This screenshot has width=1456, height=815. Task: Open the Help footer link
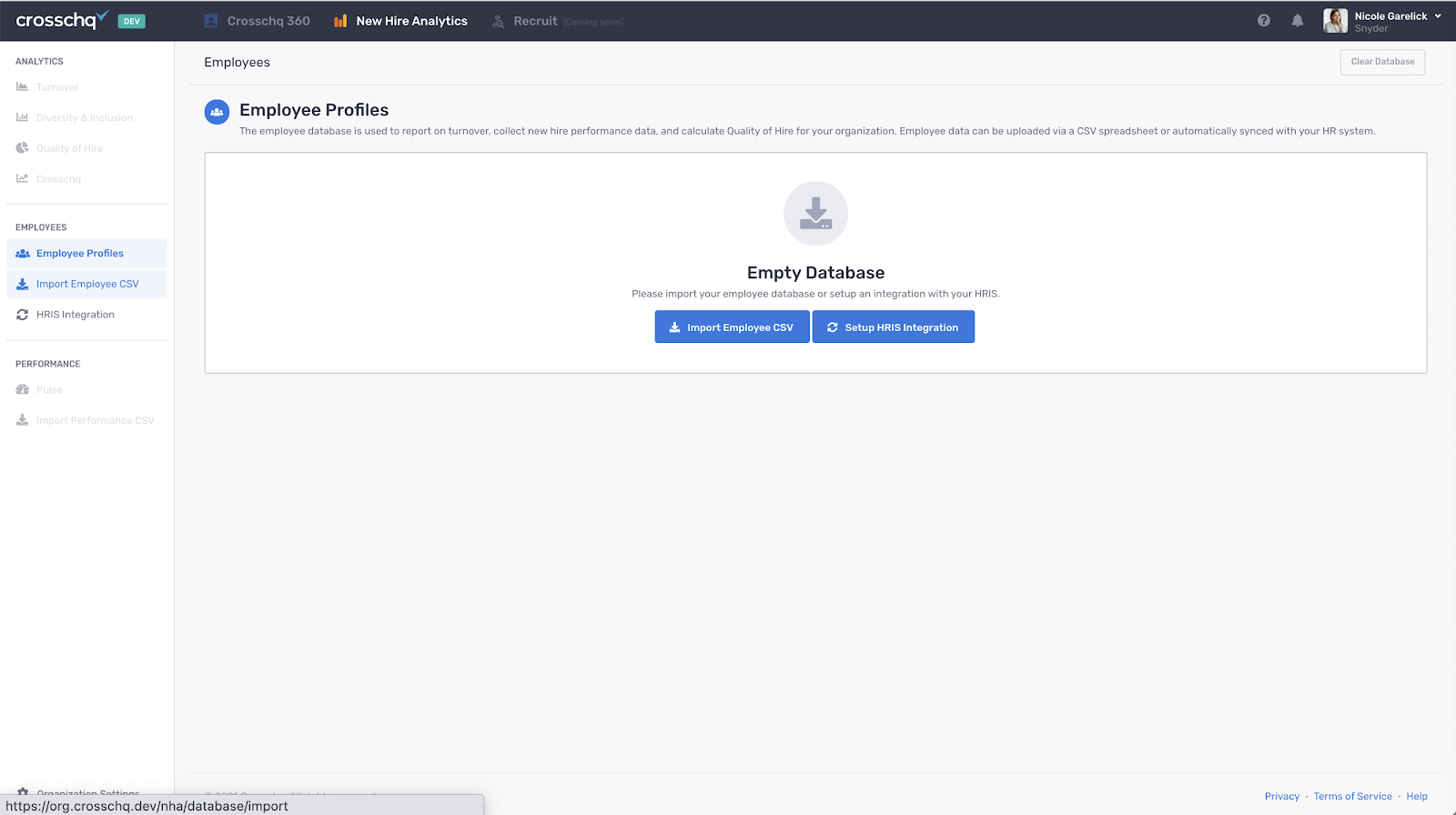tap(1417, 797)
